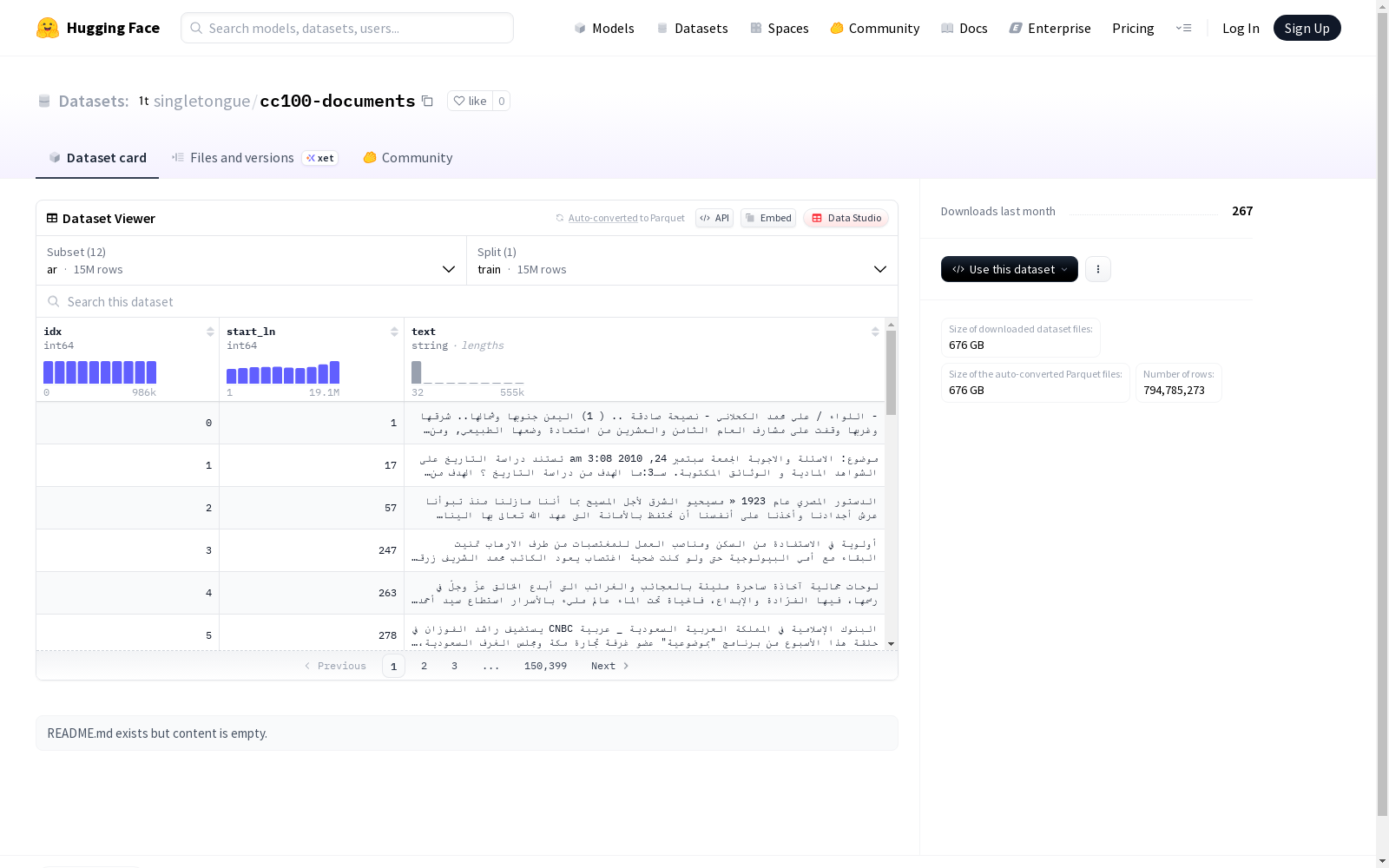This screenshot has width=1389, height=868.
Task: Click the API button
Action: point(714,218)
